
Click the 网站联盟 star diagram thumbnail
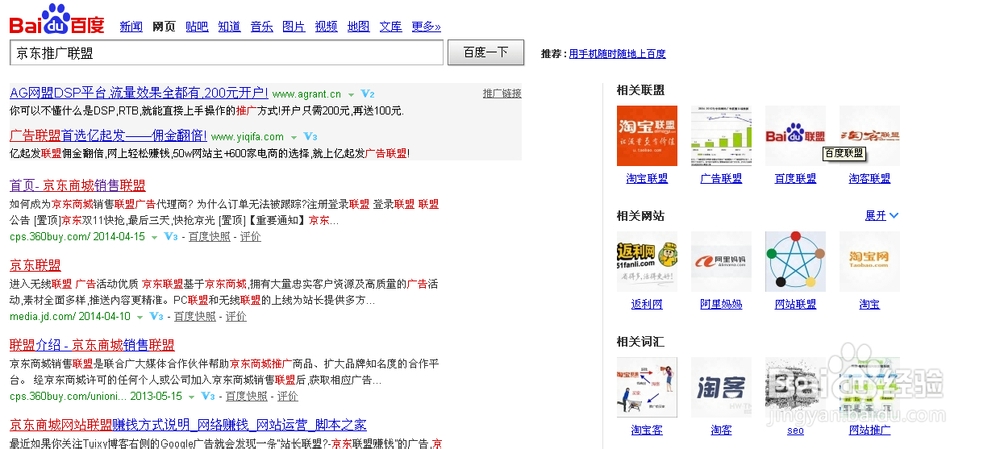click(795, 261)
